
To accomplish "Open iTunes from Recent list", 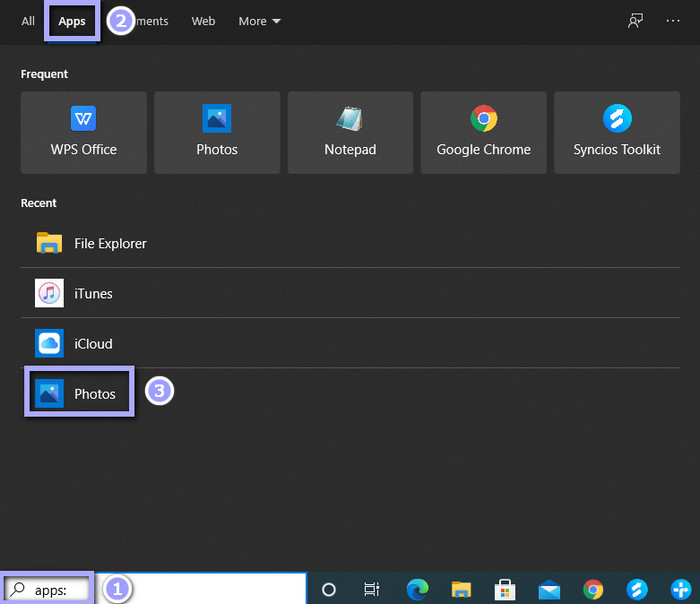I will tap(350, 293).
